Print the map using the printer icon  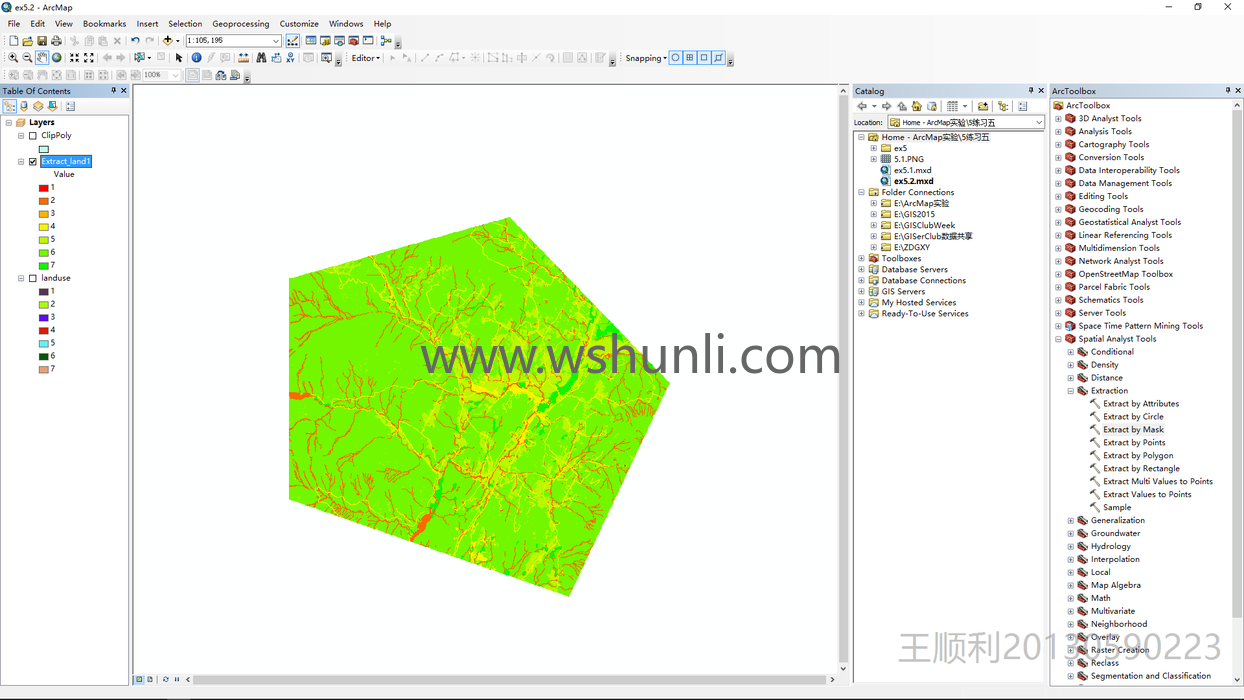point(56,41)
